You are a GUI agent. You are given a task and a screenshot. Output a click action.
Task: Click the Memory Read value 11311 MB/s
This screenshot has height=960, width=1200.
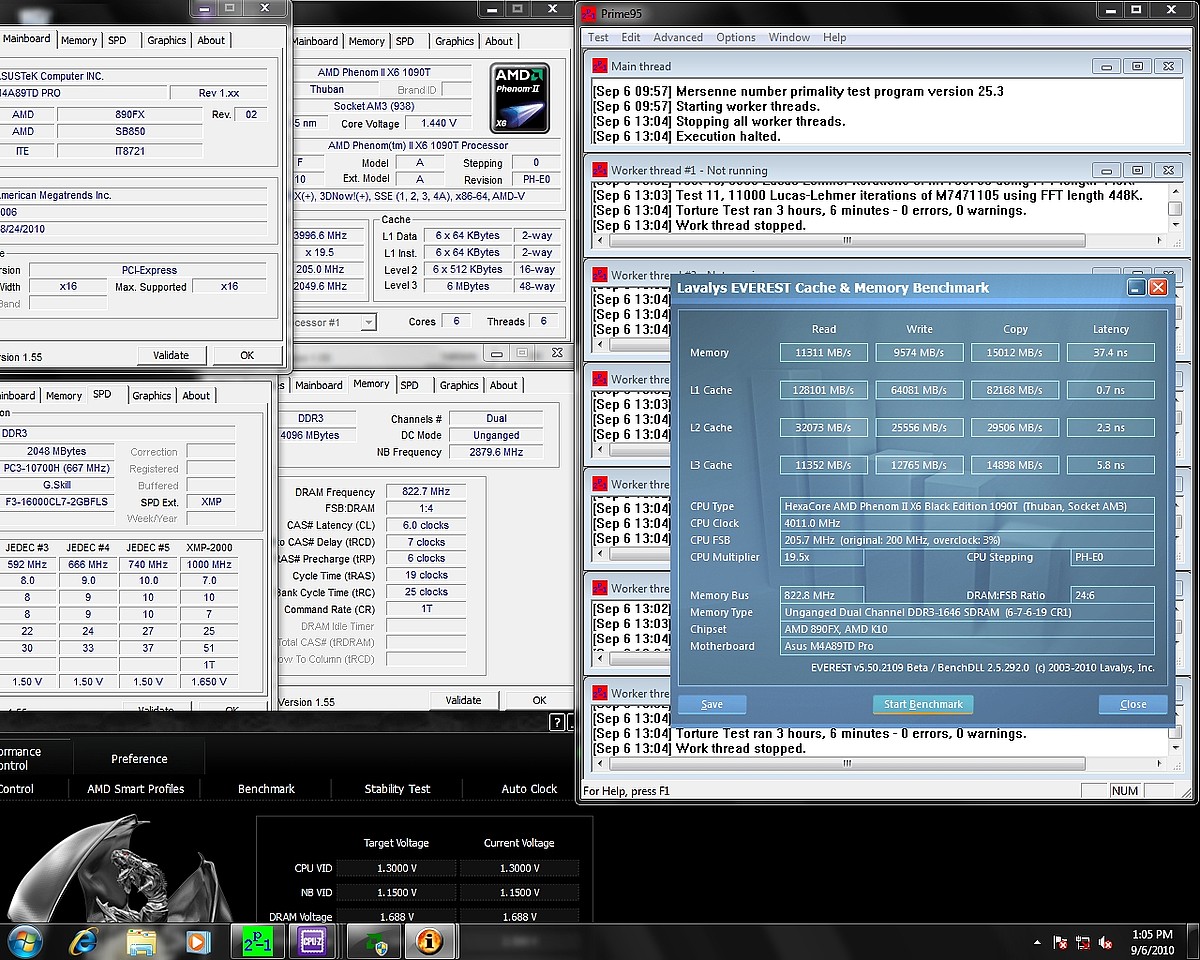[824, 353]
